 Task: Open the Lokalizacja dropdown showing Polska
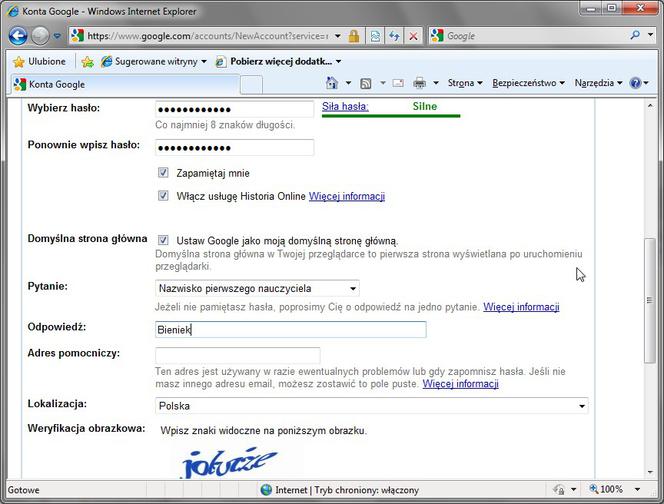tap(371, 406)
